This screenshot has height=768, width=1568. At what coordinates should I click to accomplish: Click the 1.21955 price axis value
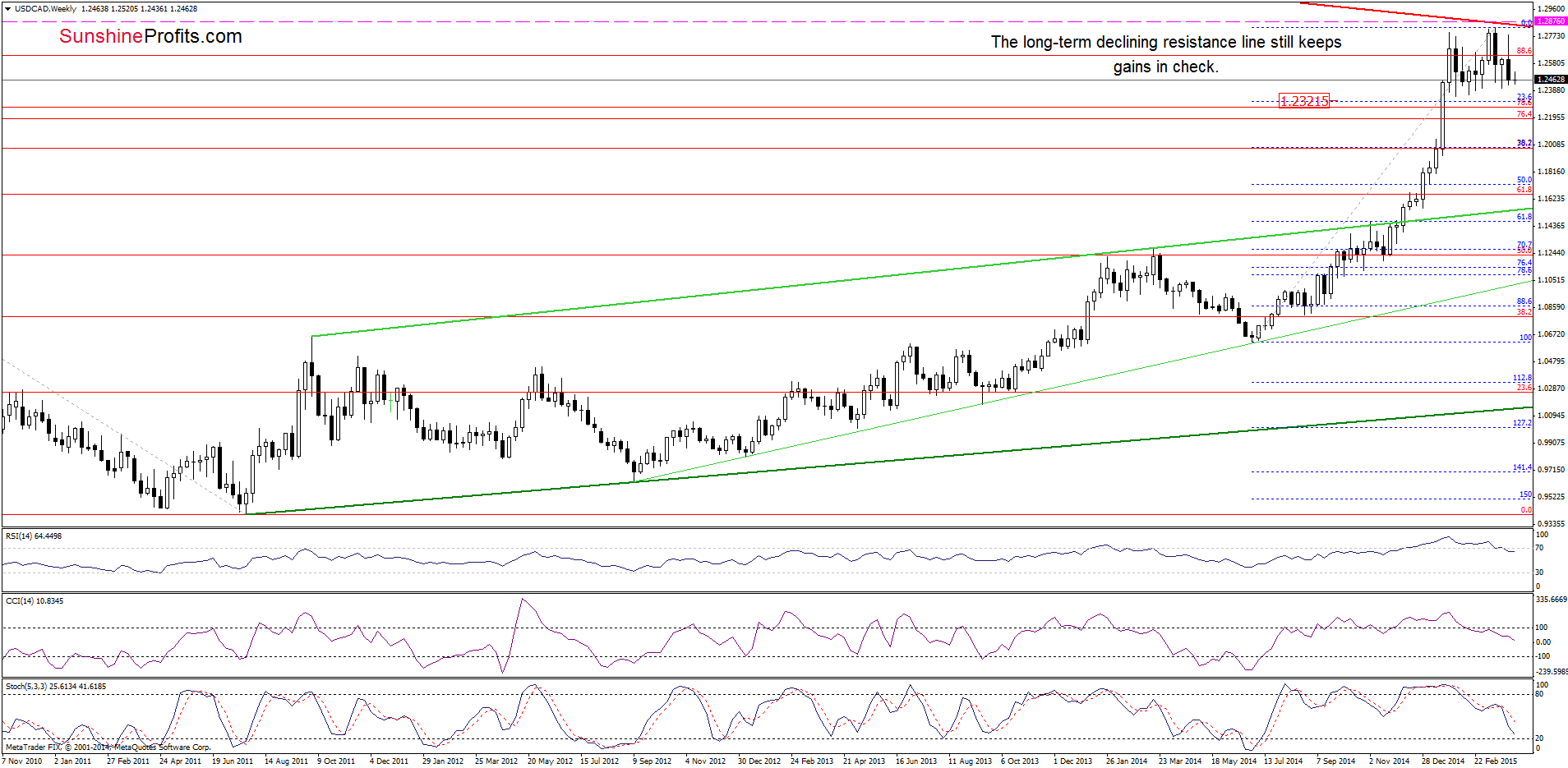[1551, 117]
